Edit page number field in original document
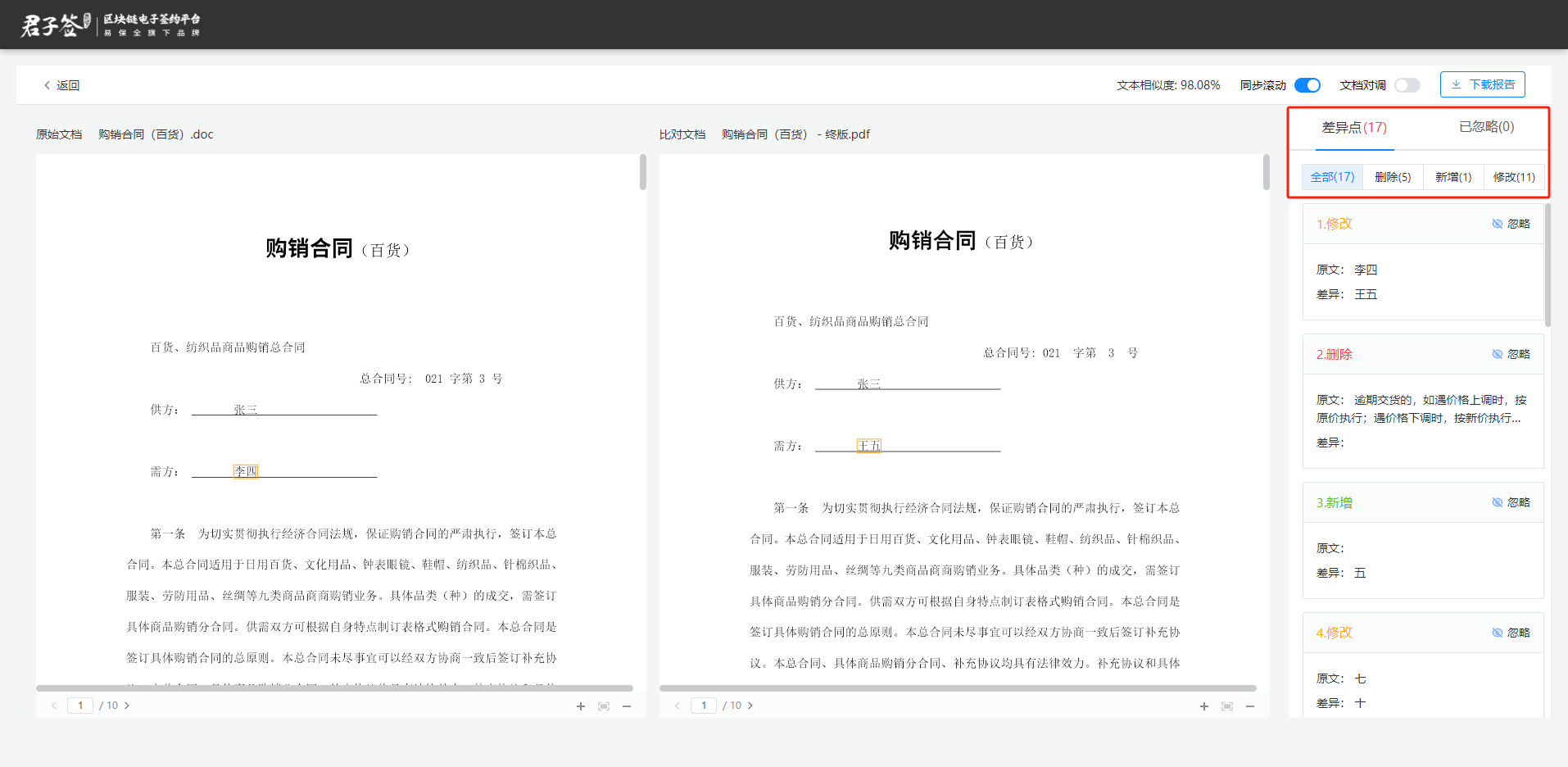The width and height of the screenshot is (1568, 767). pos(80,706)
